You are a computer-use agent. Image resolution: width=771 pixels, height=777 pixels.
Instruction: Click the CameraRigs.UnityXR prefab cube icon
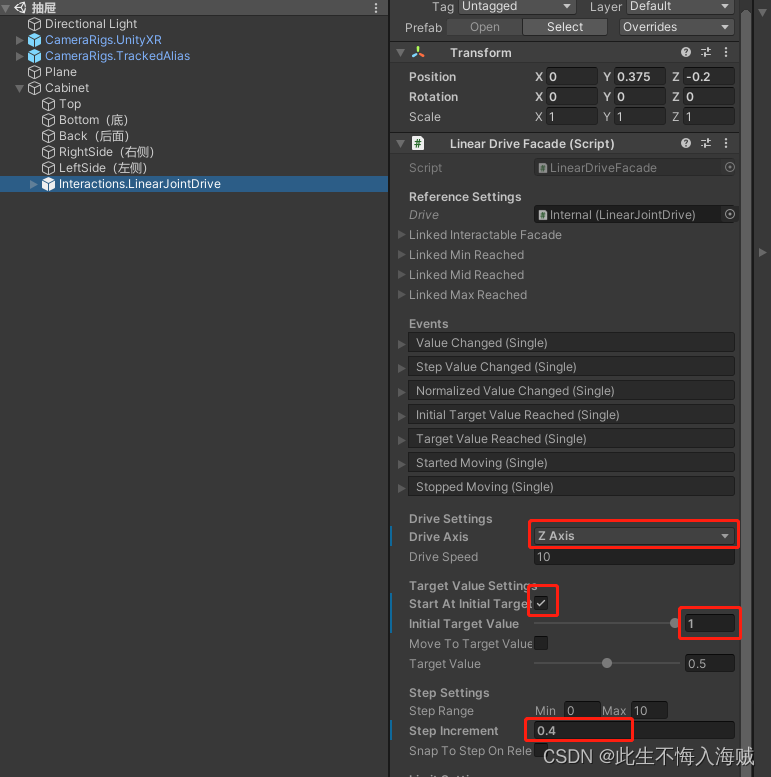pos(34,40)
